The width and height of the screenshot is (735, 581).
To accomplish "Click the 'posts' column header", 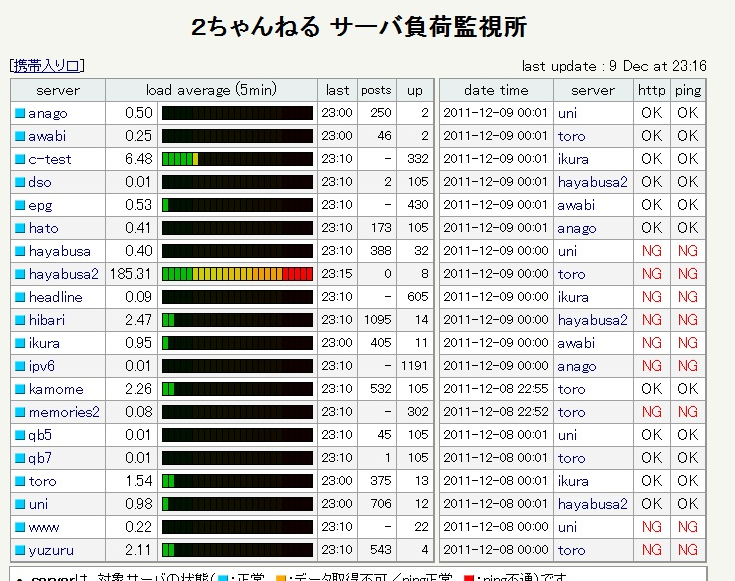I will (x=376, y=90).
